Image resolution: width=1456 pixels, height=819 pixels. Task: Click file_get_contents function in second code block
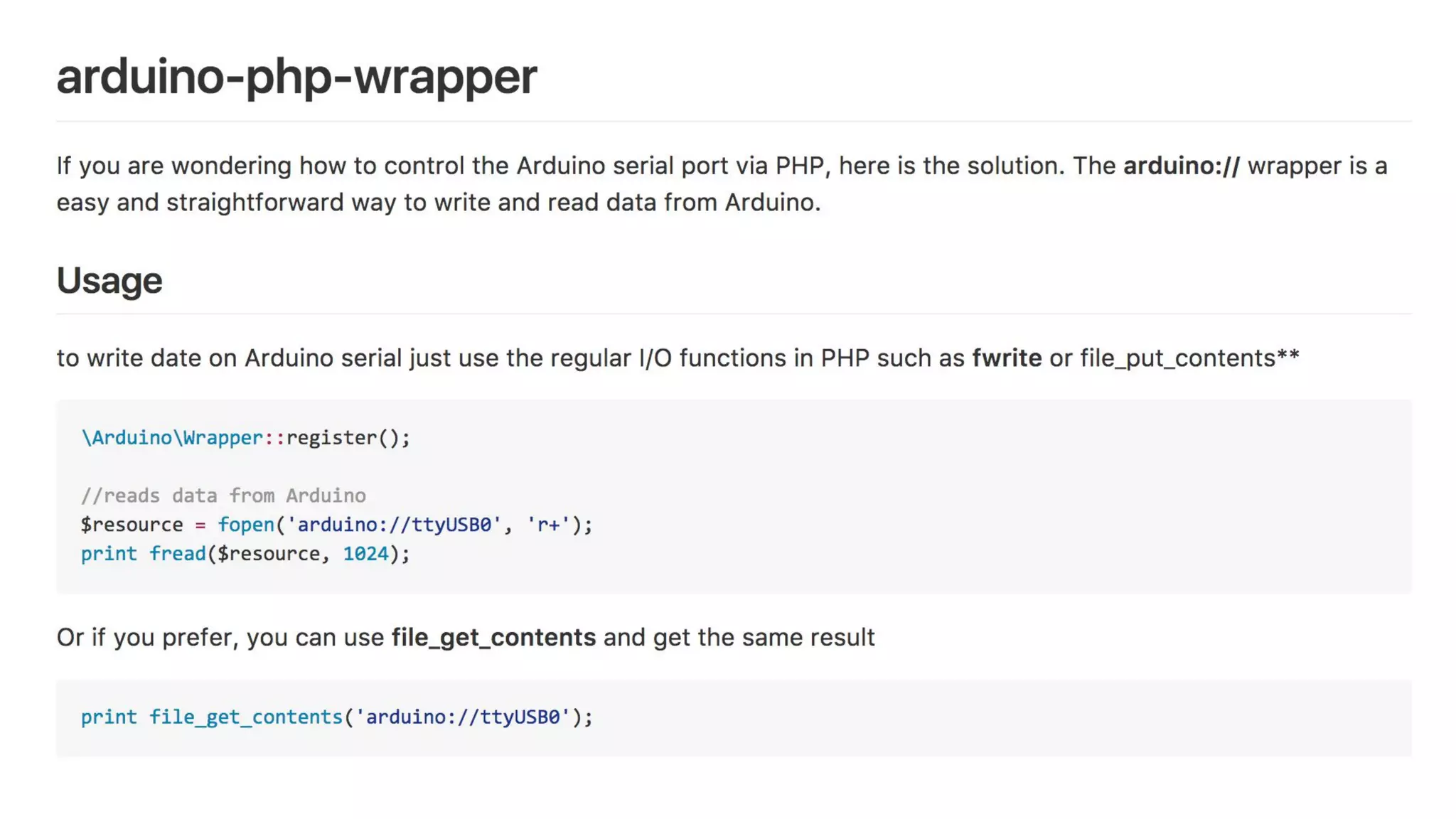[x=245, y=717]
